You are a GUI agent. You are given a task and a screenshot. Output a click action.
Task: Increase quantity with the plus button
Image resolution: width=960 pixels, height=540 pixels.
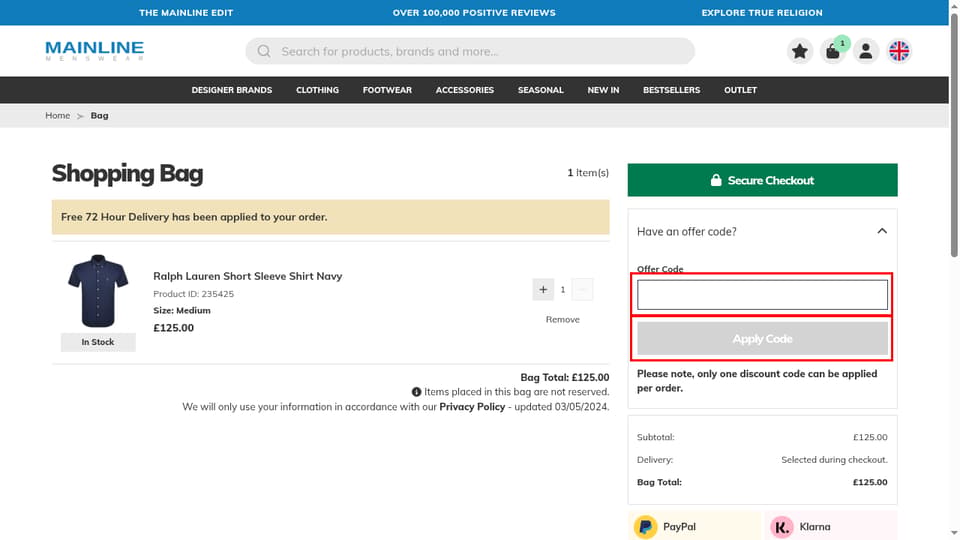tap(543, 290)
